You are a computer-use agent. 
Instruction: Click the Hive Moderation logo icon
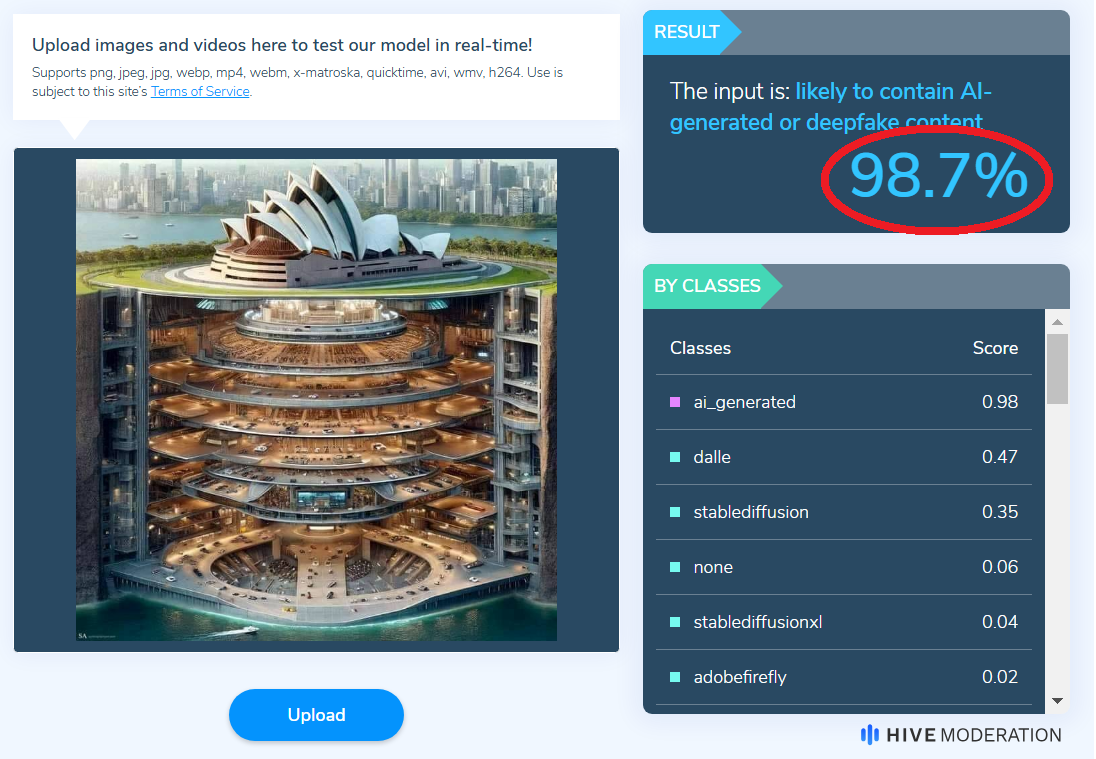(x=870, y=735)
